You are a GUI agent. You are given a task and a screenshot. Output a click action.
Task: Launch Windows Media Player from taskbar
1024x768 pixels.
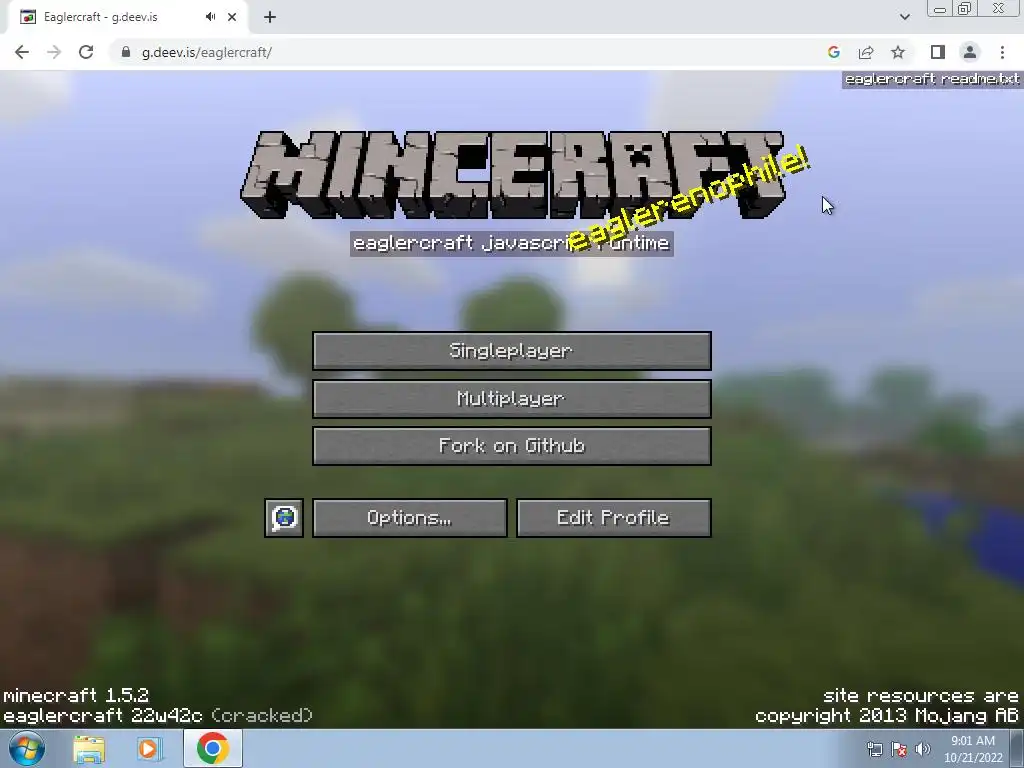148,749
